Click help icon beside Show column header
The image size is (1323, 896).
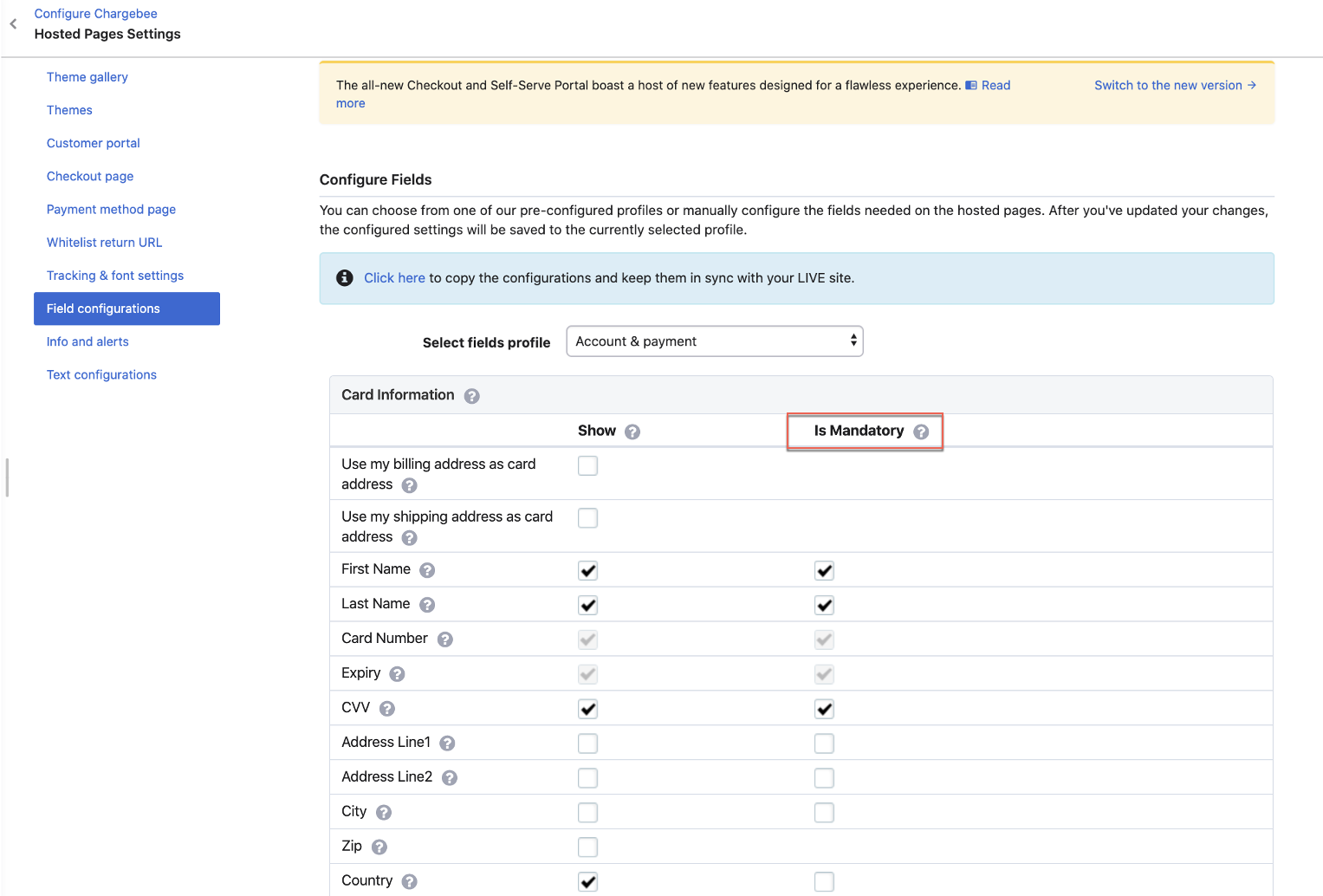[632, 432]
